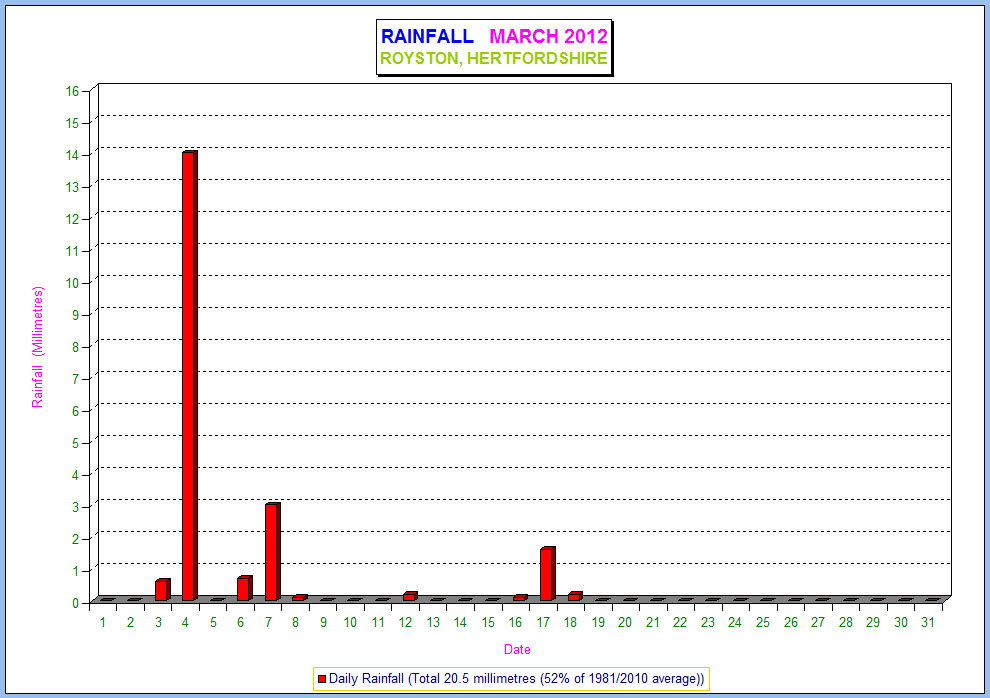The height and width of the screenshot is (698, 990).
Task: Click y-axis value '16'
Action: coord(73,91)
